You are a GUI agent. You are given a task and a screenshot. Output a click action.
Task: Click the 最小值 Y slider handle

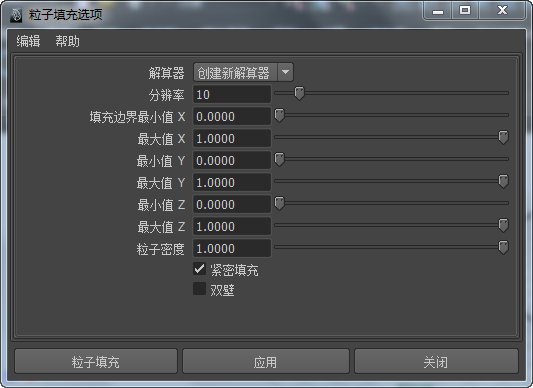279,159
